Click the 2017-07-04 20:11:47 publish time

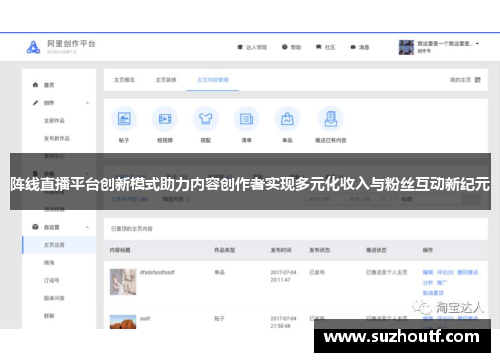tap(283, 276)
